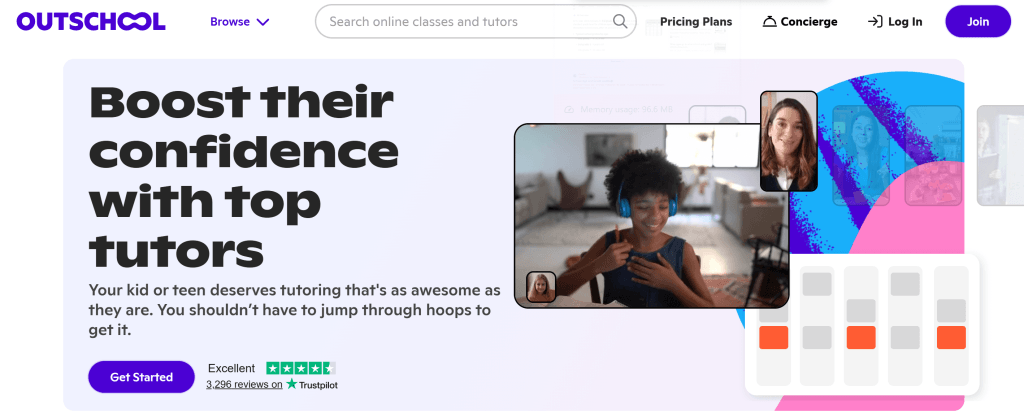Image resolution: width=1024 pixels, height=417 pixels.
Task: Click the main video of girl with headphones
Action: (651, 216)
